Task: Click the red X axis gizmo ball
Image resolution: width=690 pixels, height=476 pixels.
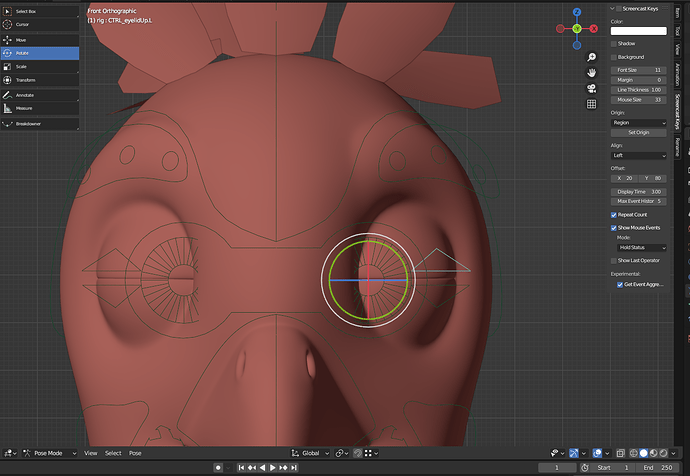Action: pyautogui.click(x=594, y=29)
